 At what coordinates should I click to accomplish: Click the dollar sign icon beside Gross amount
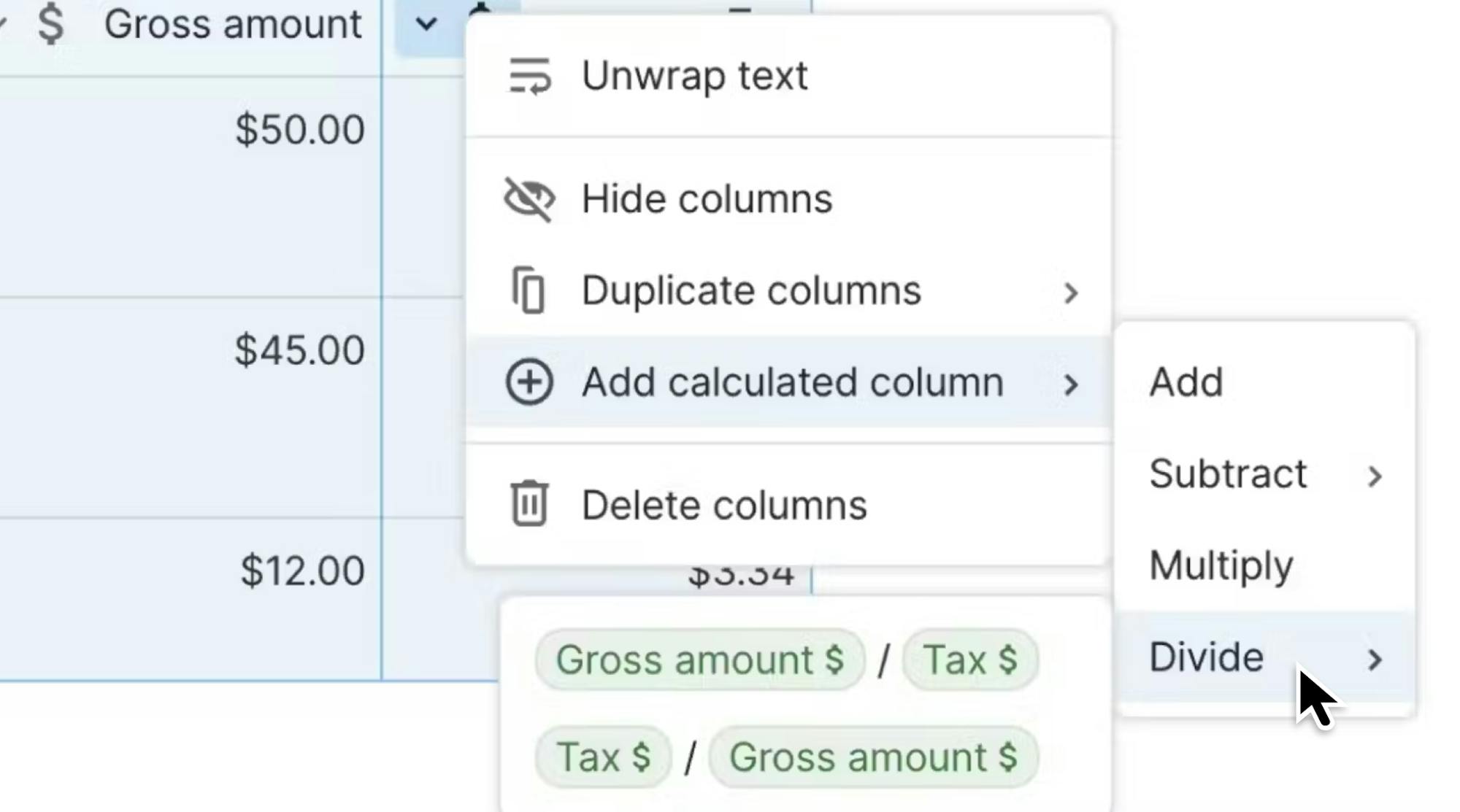click(x=50, y=23)
